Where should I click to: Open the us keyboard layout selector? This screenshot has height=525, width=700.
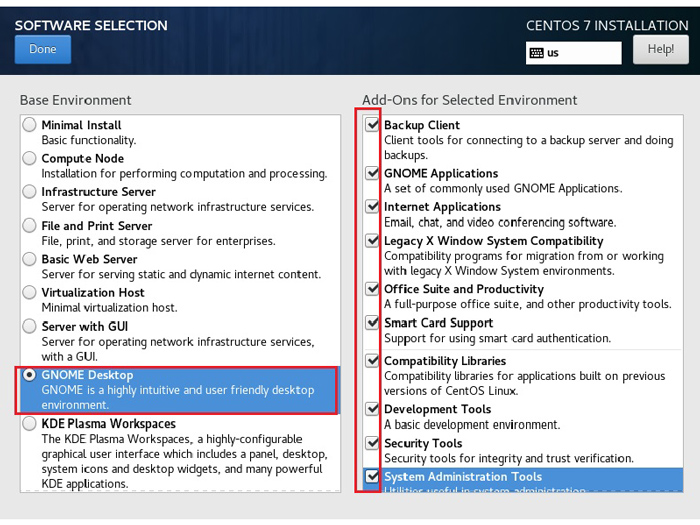(573, 53)
